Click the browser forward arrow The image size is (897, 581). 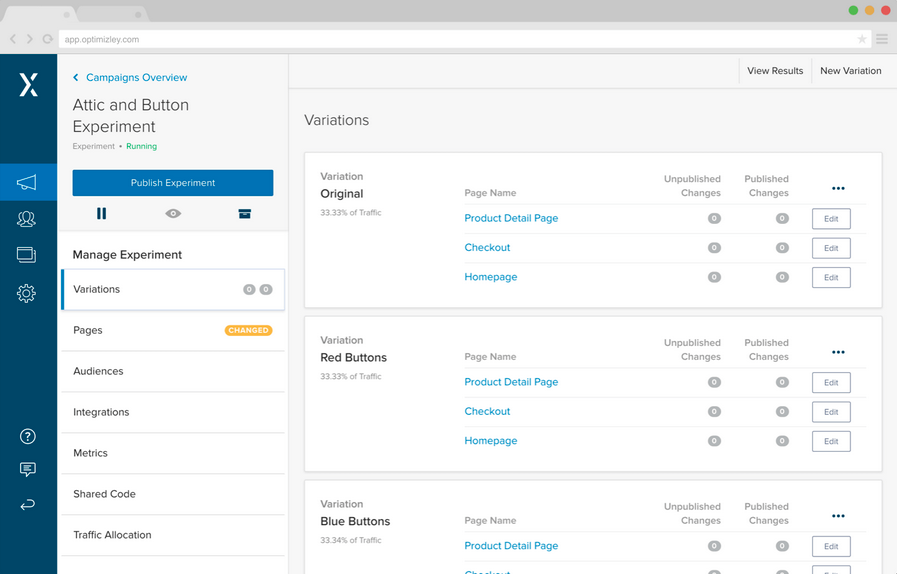pyautogui.click(x=30, y=39)
